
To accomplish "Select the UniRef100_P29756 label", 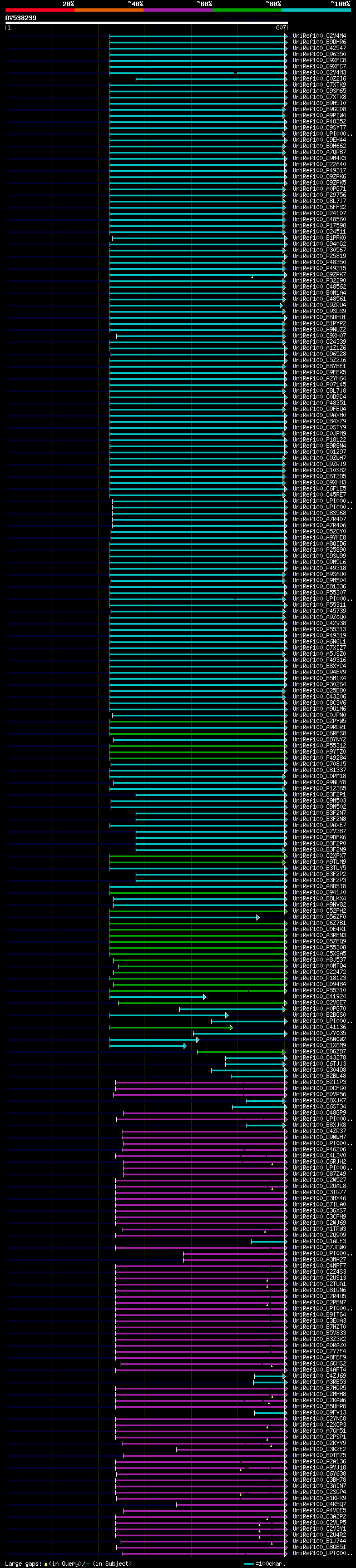I will [319, 195].
